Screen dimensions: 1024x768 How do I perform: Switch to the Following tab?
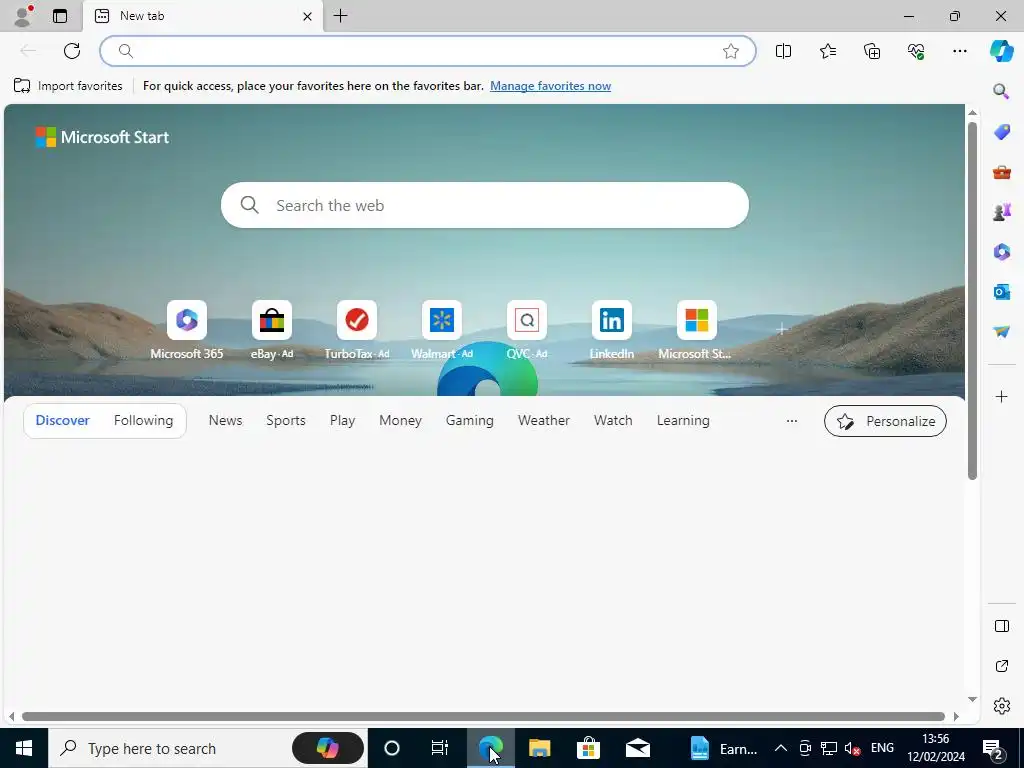144,421
